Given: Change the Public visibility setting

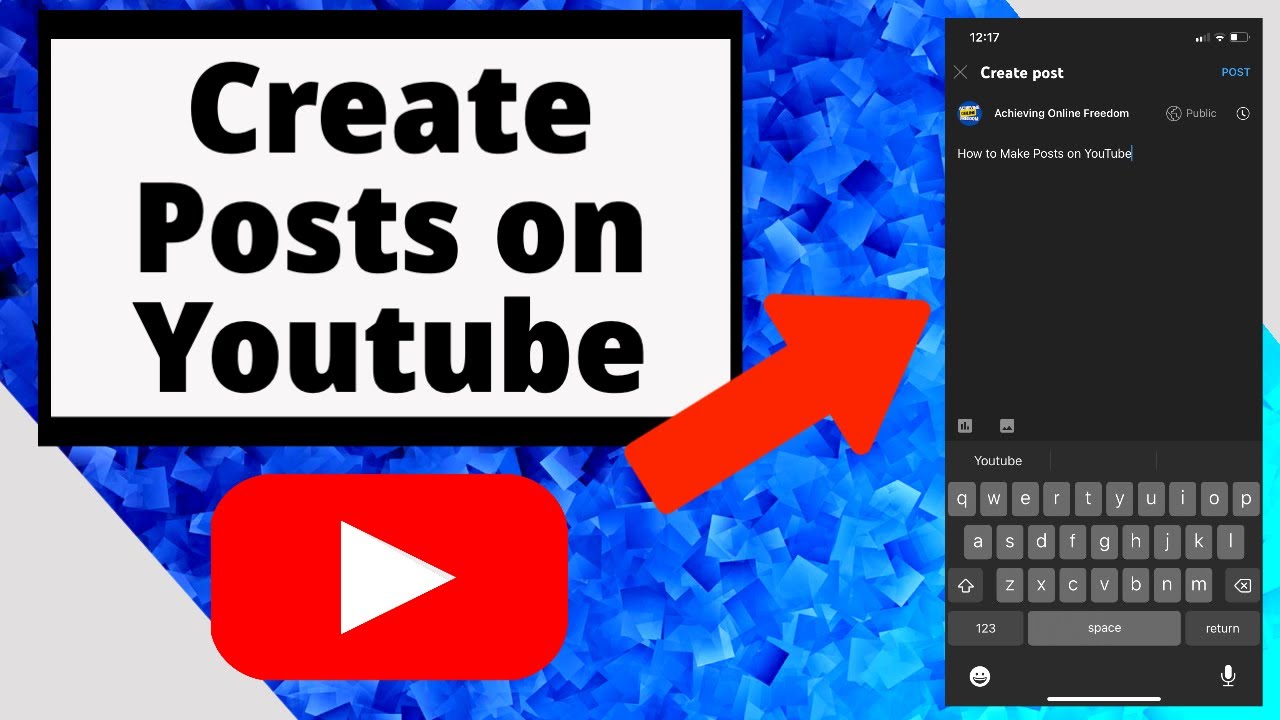Looking at the screenshot, I should click(1191, 114).
